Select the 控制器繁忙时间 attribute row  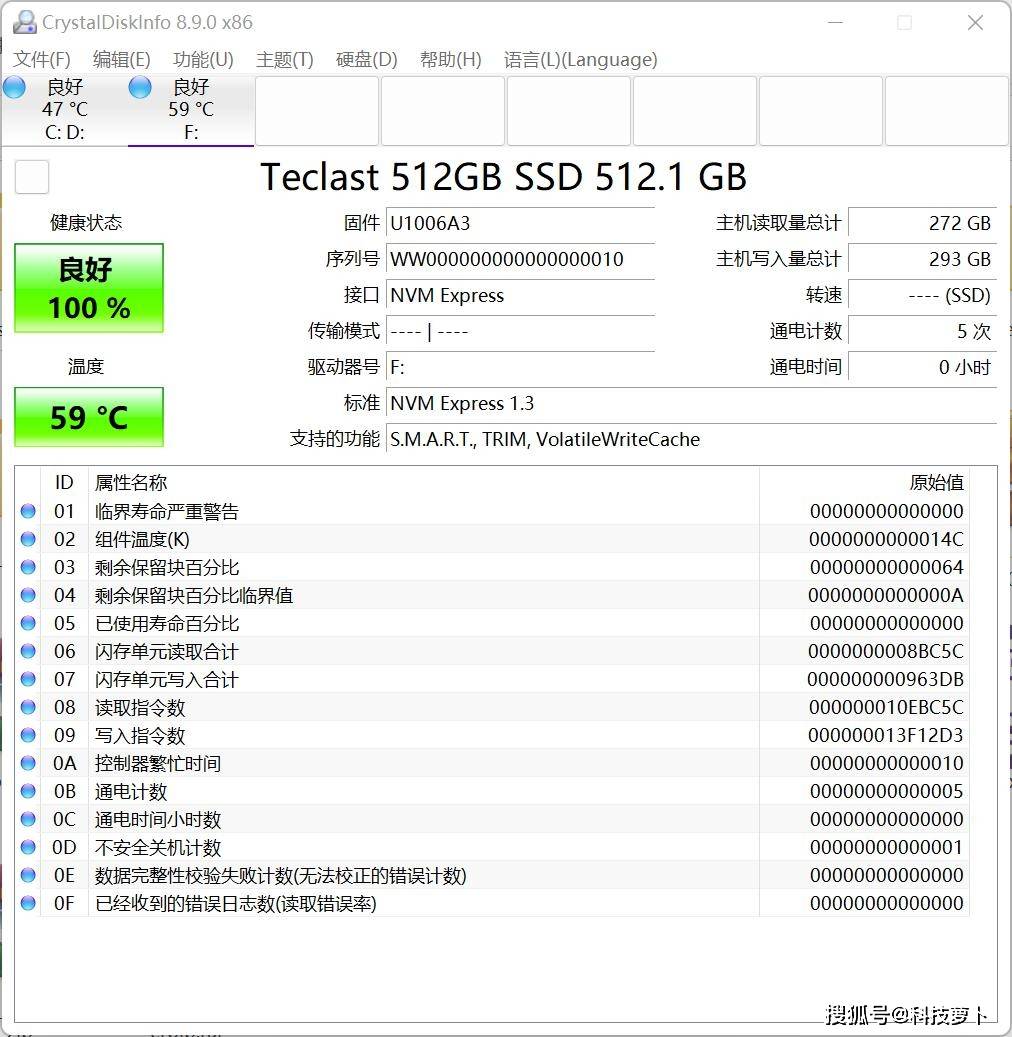(x=492, y=763)
